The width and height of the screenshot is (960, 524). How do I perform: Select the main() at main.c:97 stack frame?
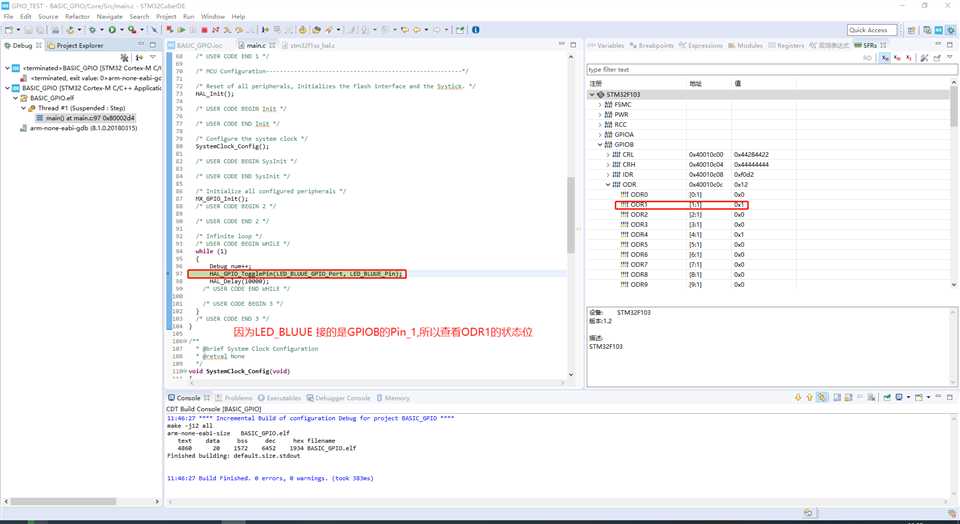[85, 118]
